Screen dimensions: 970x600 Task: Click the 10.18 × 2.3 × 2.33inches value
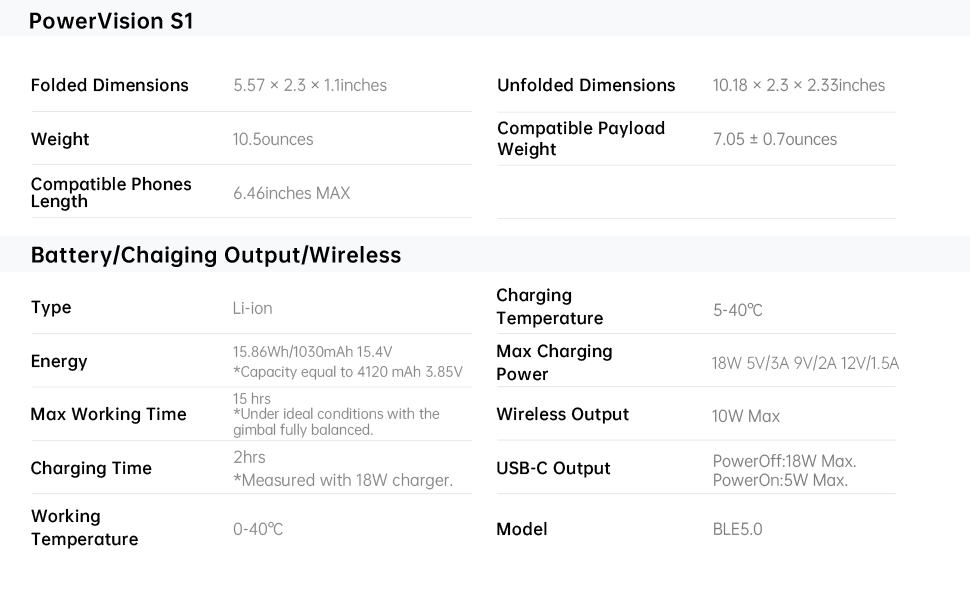(799, 85)
